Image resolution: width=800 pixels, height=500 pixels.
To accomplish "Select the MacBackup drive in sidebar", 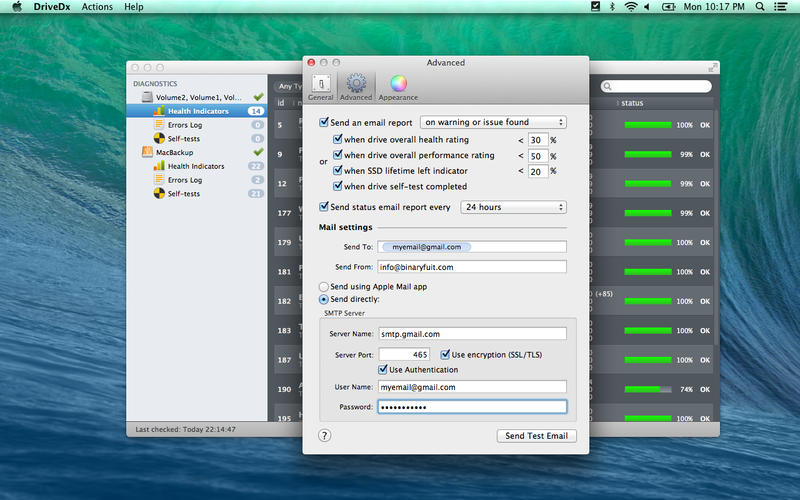I will tap(197, 152).
